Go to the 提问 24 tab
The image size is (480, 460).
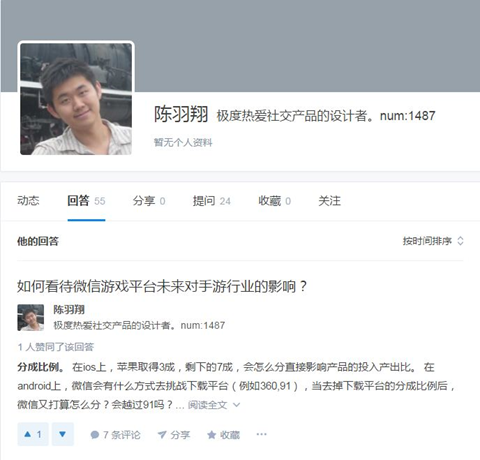coord(212,201)
